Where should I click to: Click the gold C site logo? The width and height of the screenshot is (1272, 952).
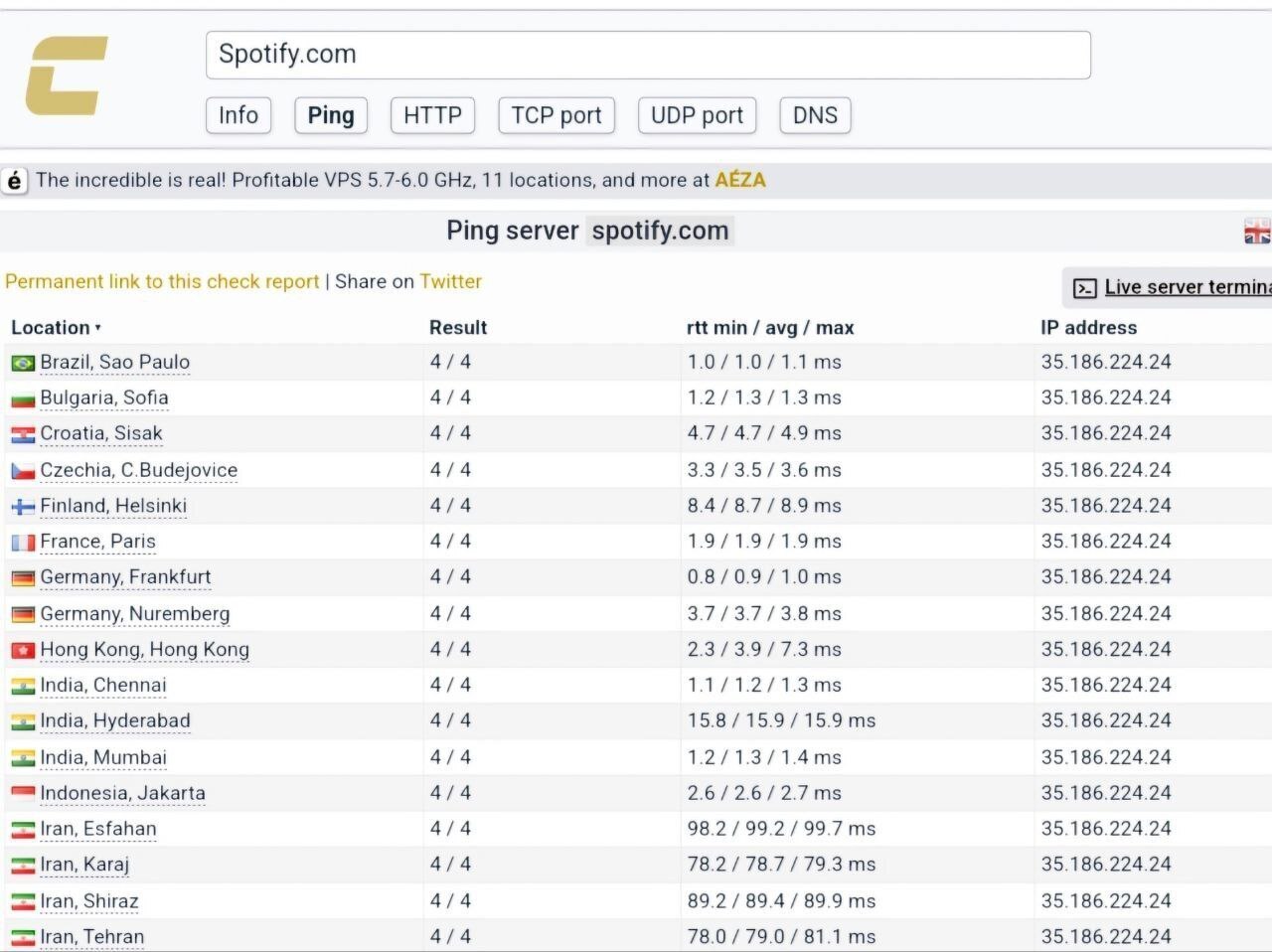[x=66, y=76]
